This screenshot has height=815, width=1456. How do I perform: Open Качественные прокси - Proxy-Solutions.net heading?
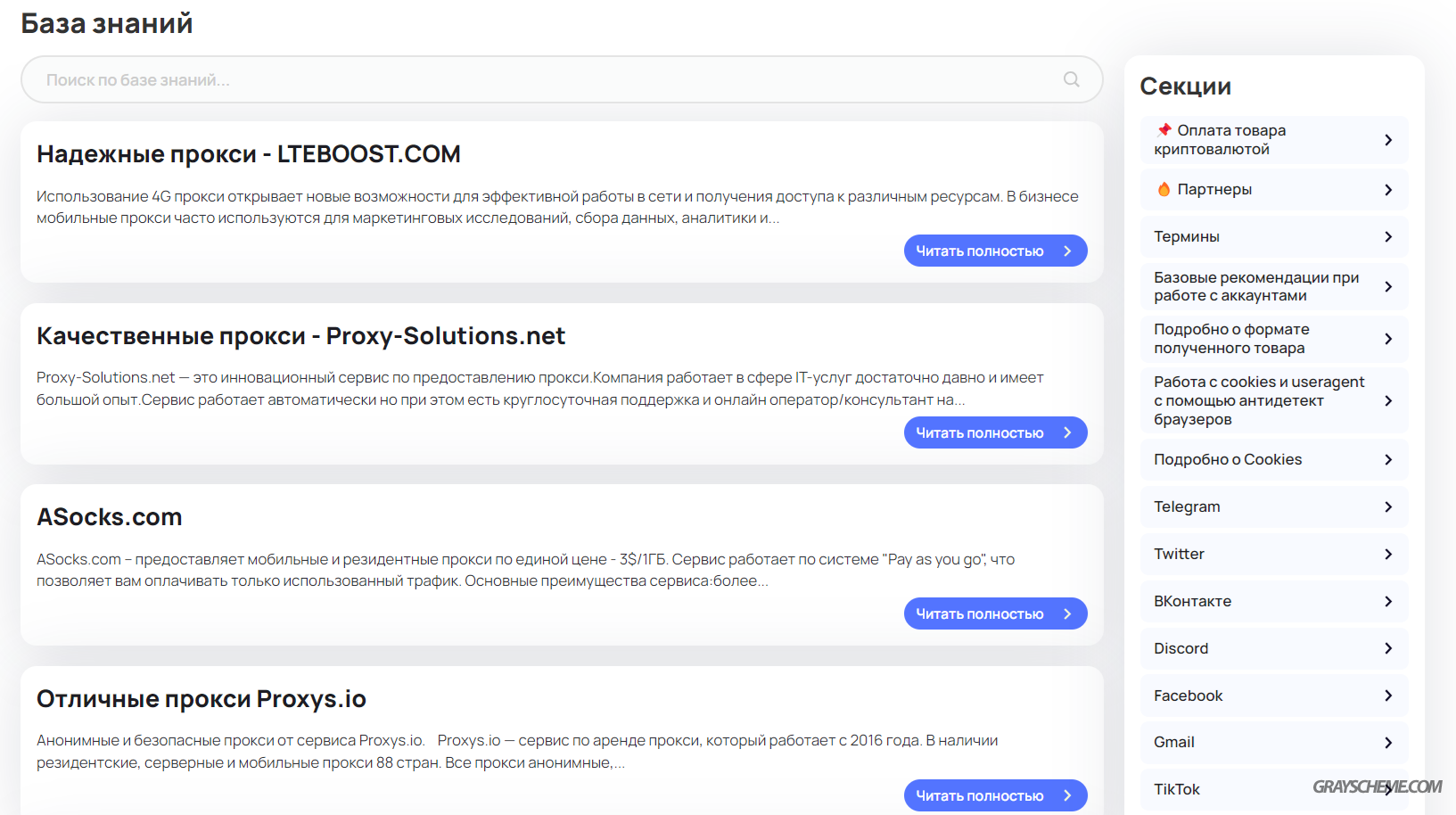pos(300,335)
